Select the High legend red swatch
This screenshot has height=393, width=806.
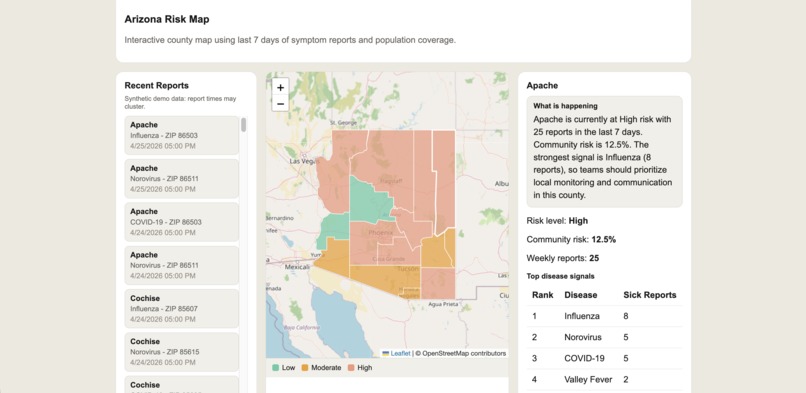pos(352,368)
